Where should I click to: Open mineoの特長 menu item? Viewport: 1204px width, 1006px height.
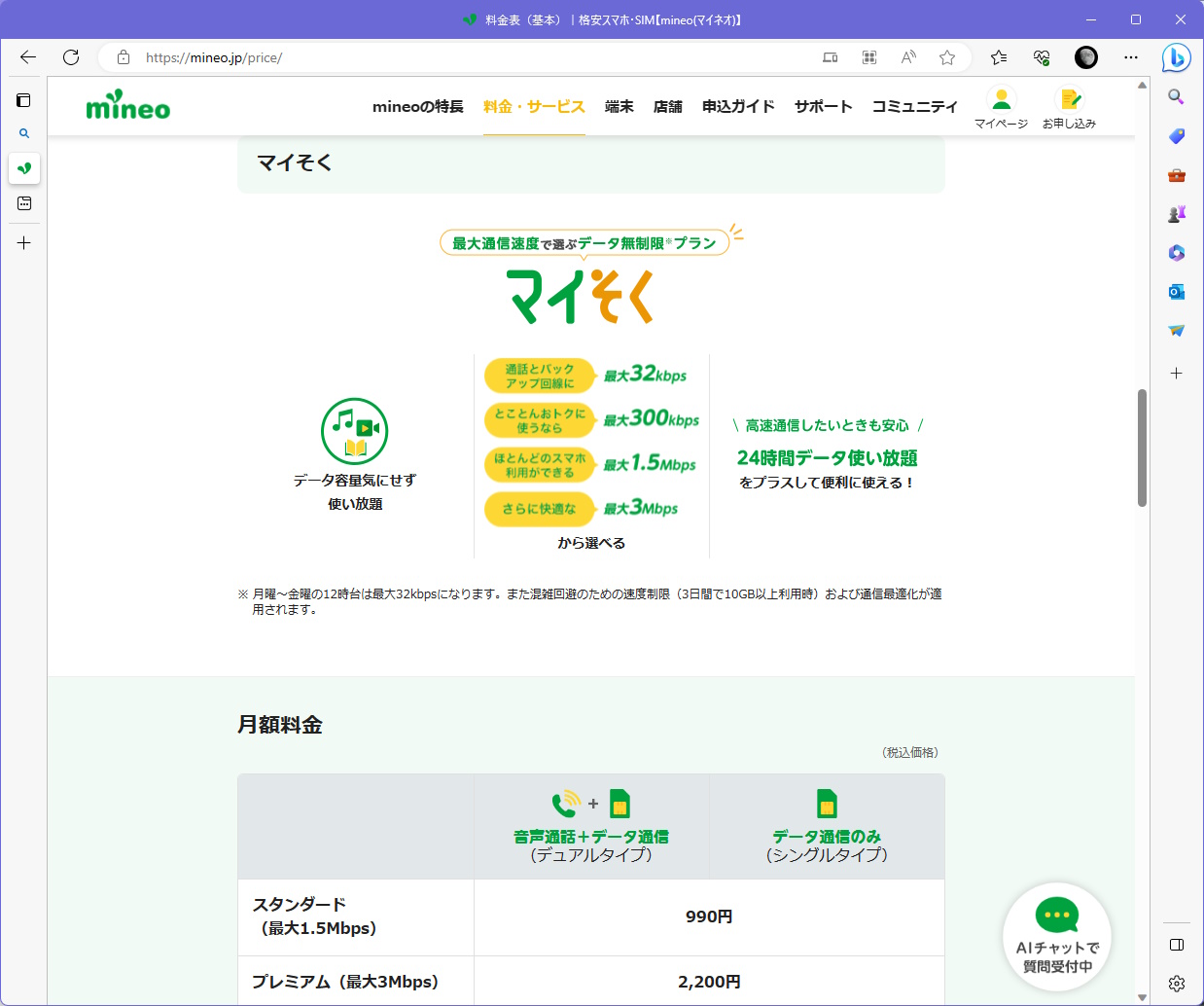click(x=418, y=107)
